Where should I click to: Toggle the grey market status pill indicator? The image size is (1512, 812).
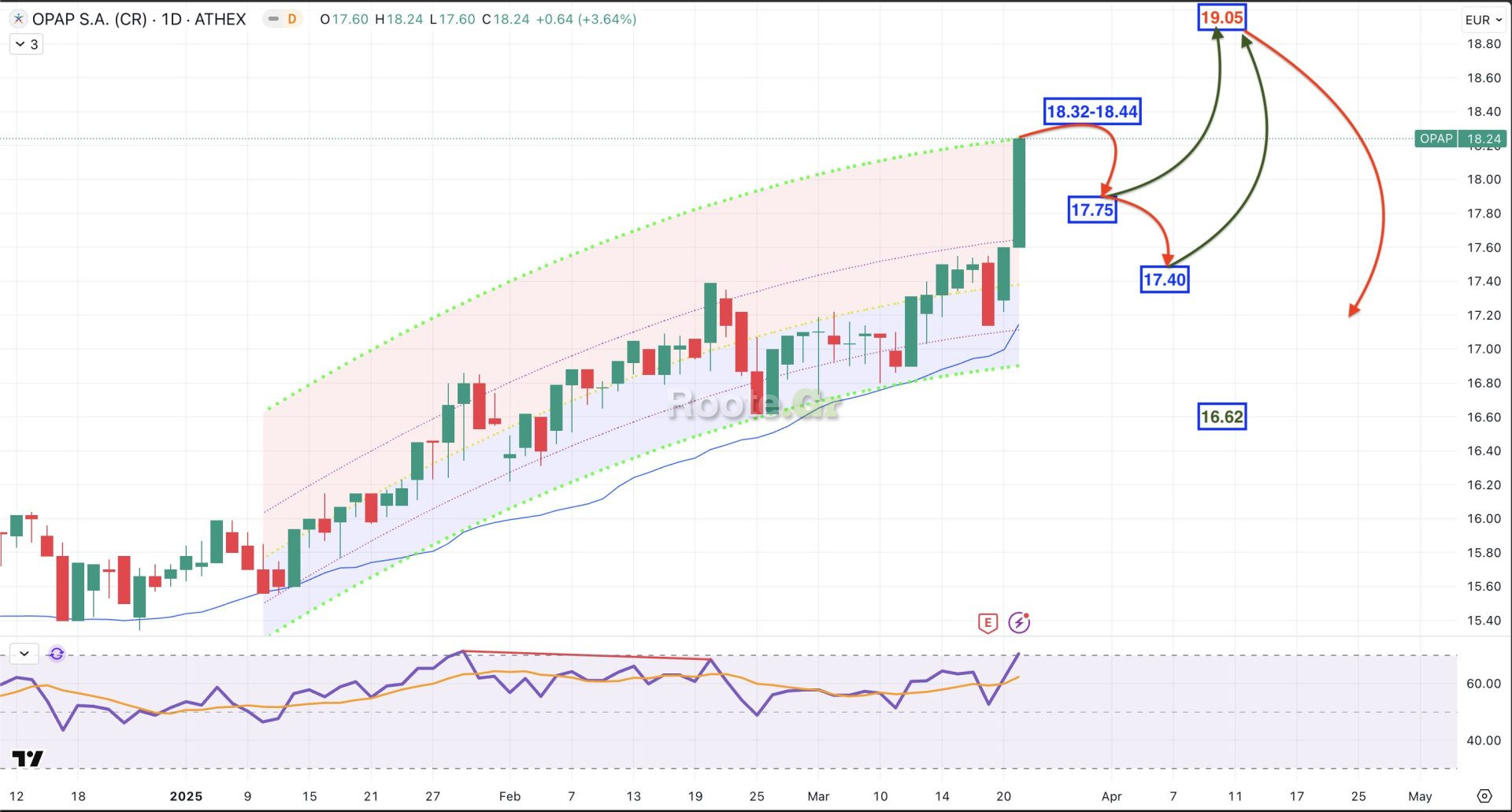pos(273,19)
